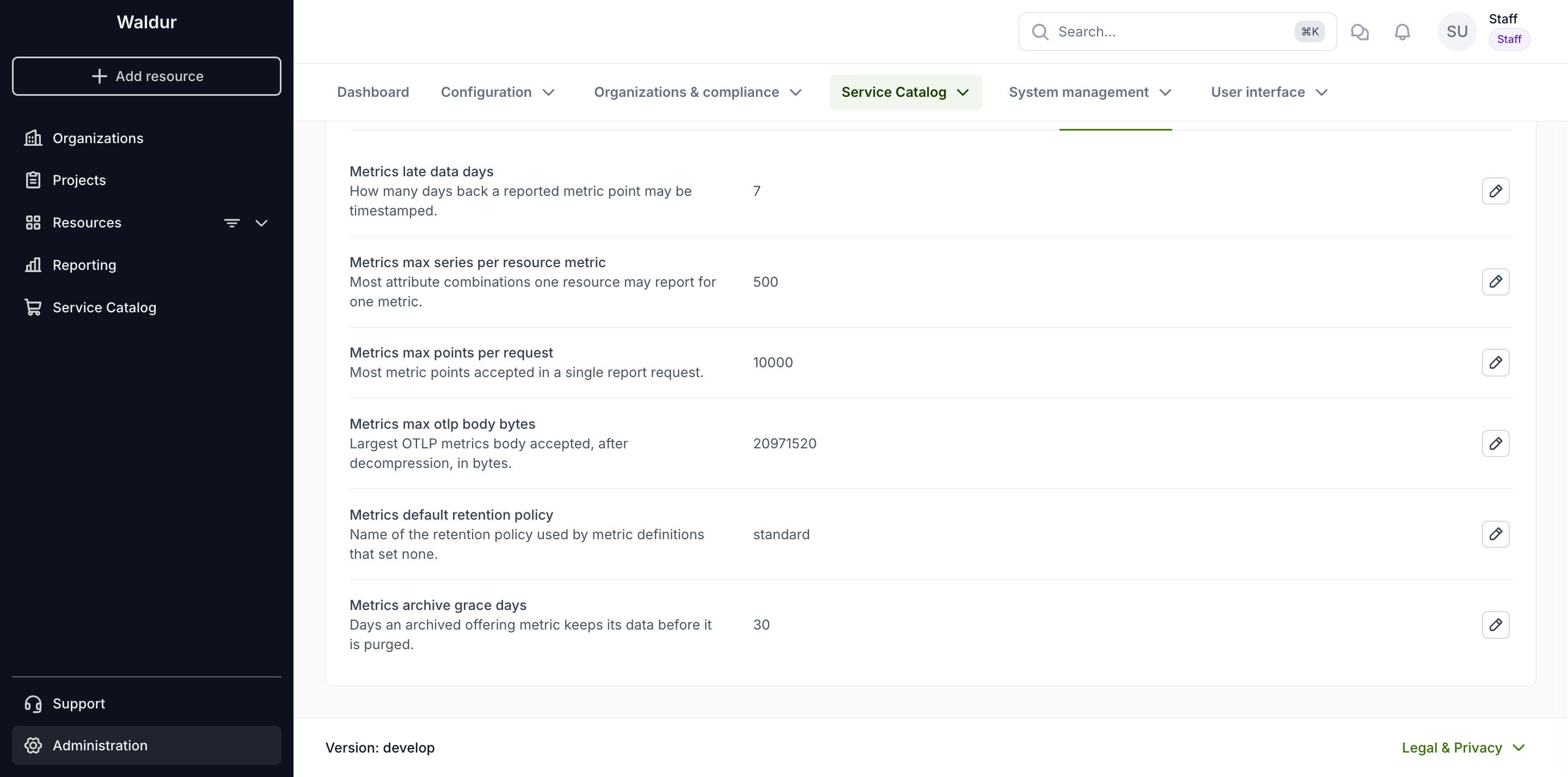Click 'Version: develop' footer text

point(380,748)
